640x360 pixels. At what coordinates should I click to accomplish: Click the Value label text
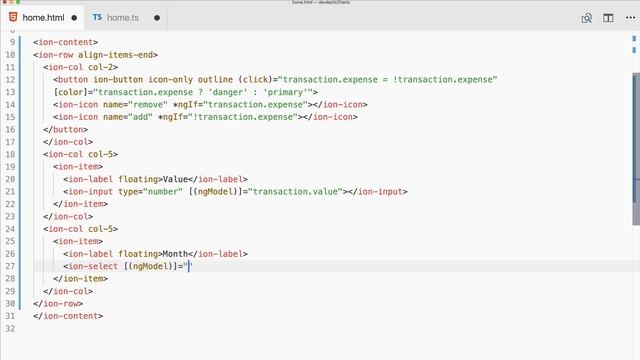pos(175,179)
